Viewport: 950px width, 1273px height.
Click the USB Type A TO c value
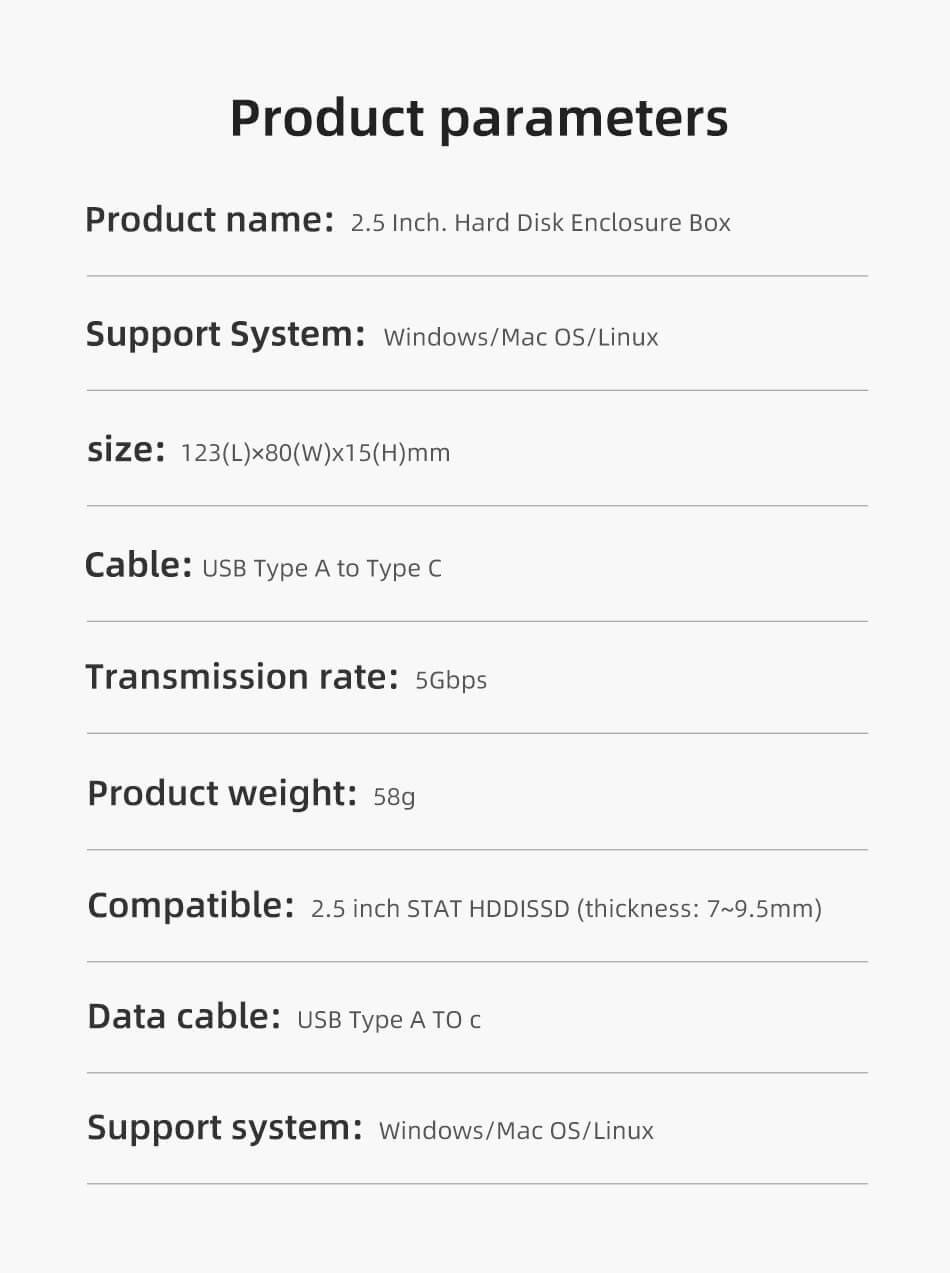tap(389, 1020)
